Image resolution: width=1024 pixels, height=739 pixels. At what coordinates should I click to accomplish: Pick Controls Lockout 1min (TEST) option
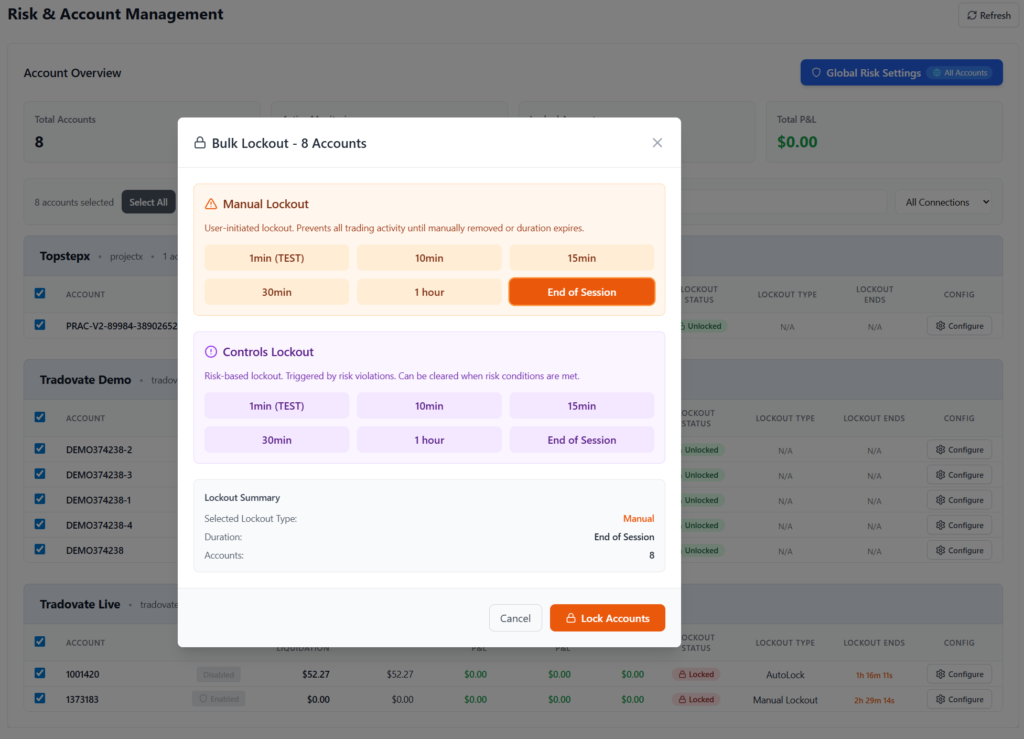coord(277,406)
